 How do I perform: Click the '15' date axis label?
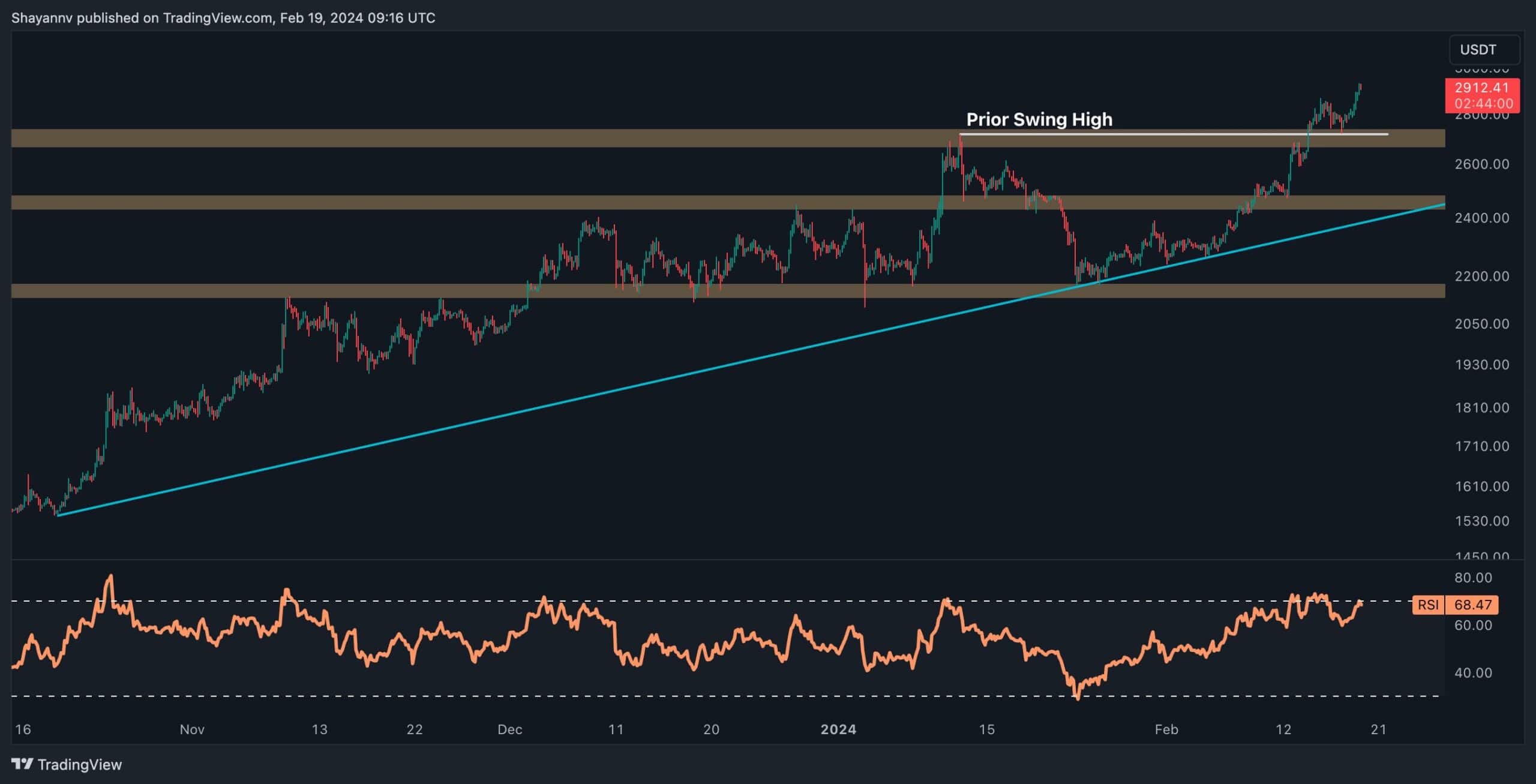[986, 730]
